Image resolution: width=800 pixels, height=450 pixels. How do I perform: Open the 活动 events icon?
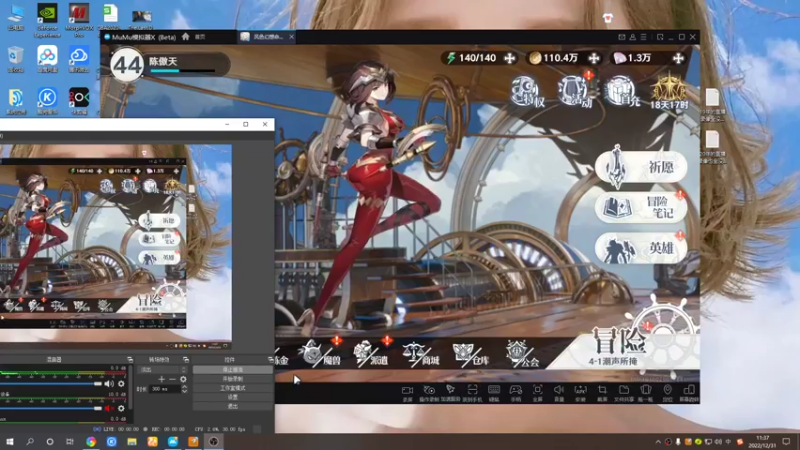coord(576,92)
